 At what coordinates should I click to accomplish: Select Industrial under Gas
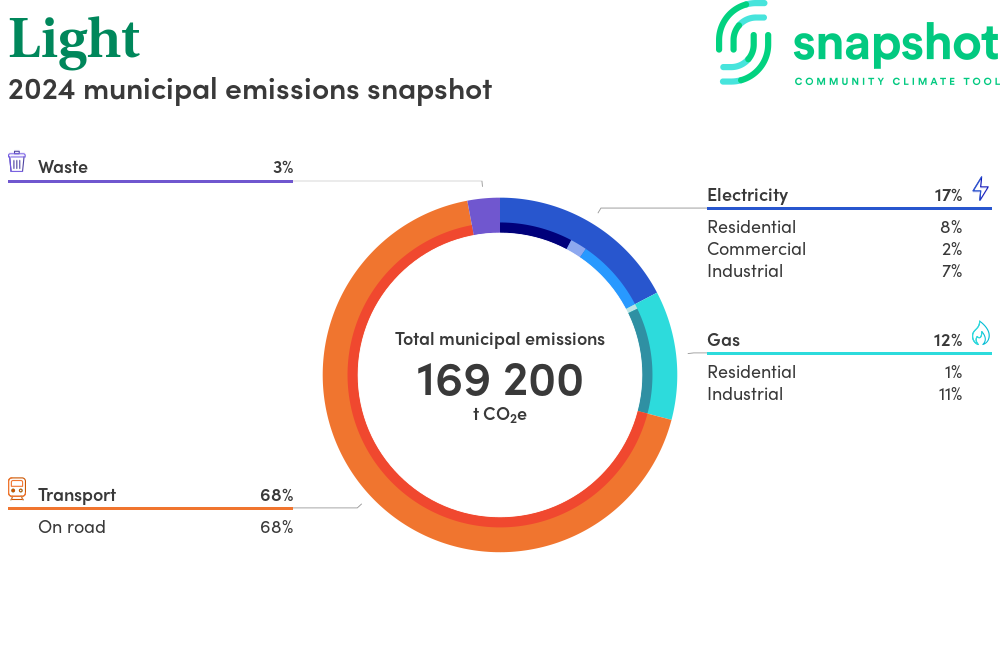point(745,394)
